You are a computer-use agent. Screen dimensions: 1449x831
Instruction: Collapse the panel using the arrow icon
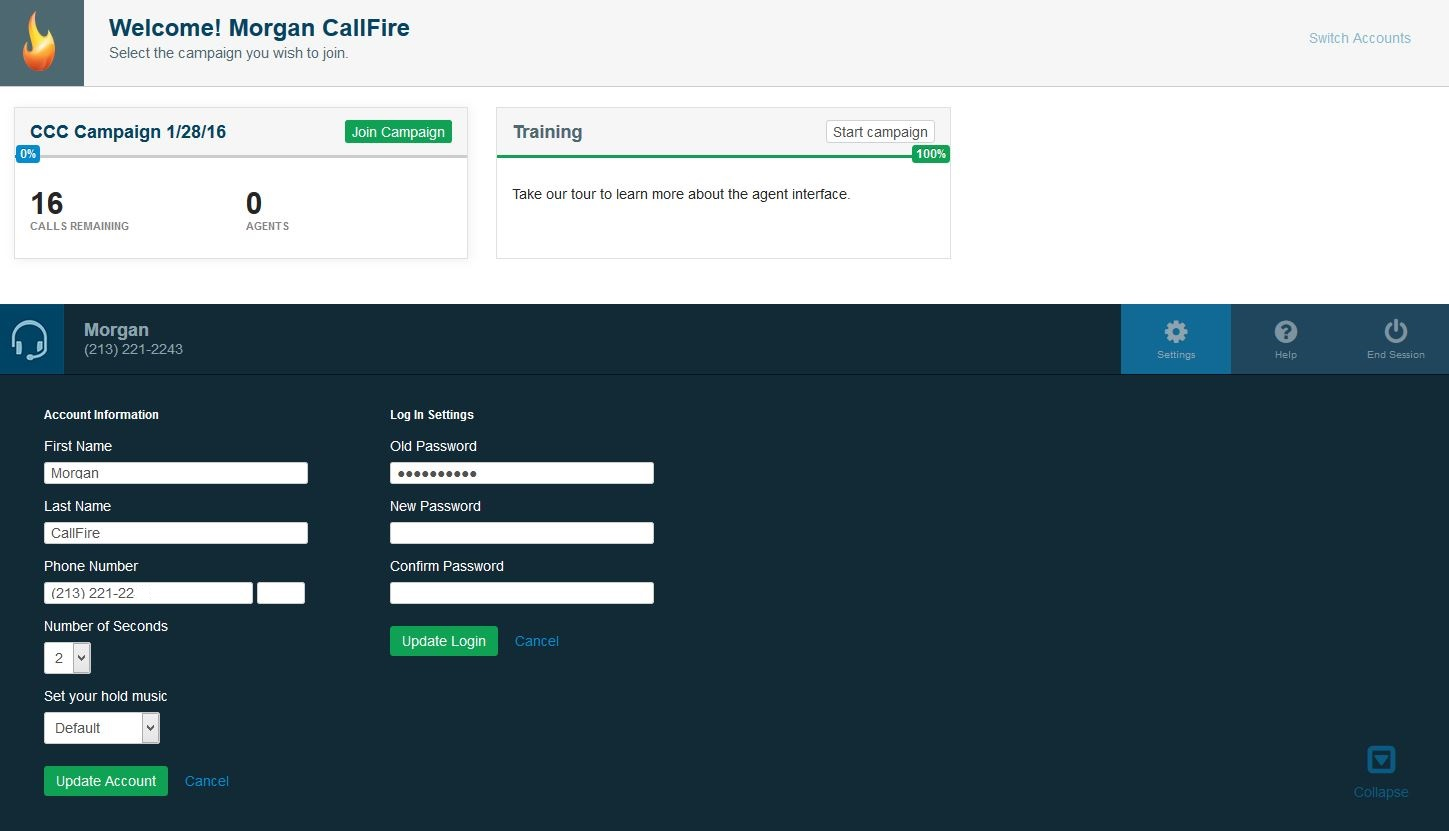(x=1380, y=760)
